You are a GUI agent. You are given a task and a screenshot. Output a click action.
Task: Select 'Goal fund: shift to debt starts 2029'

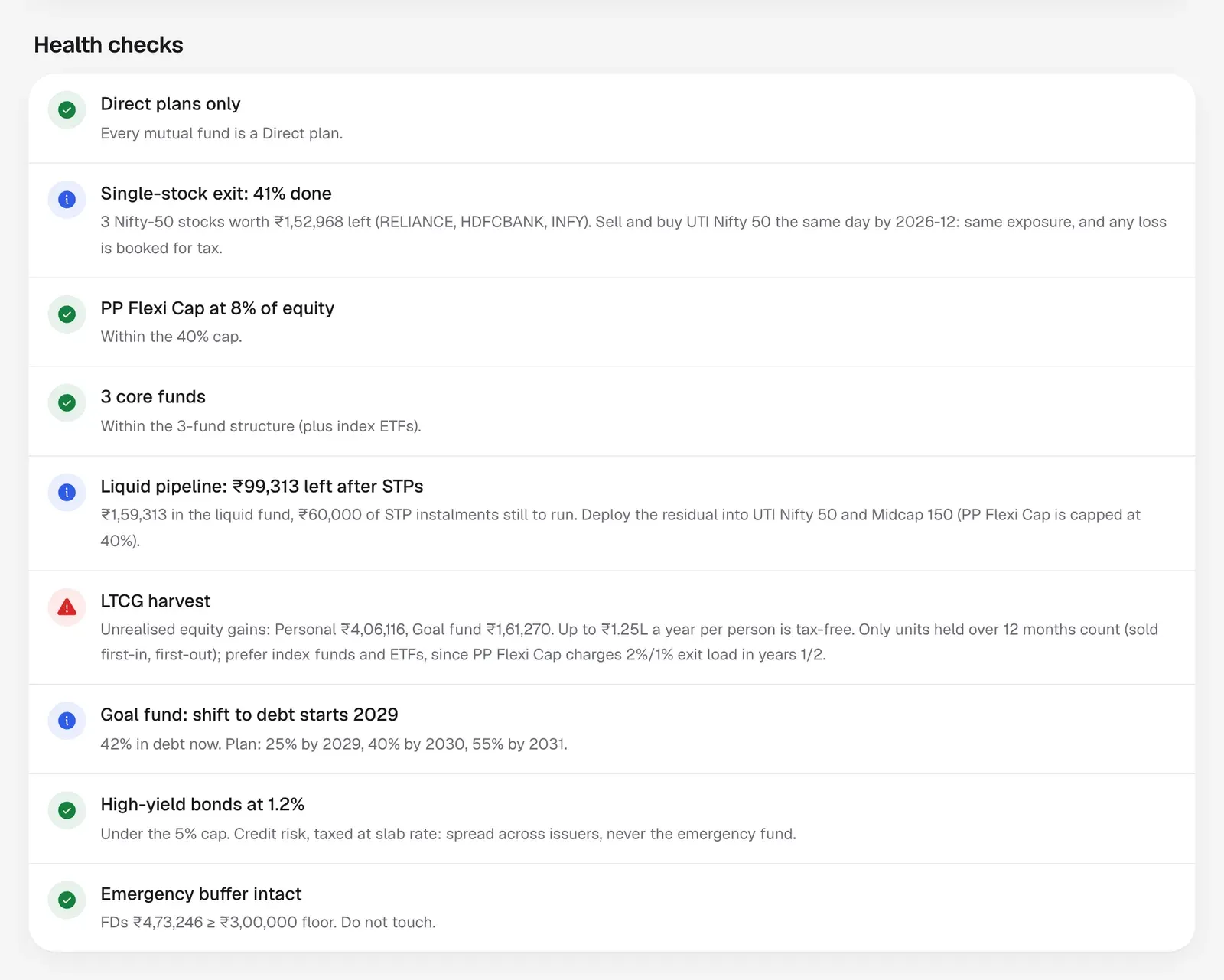pyautogui.click(x=249, y=715)
